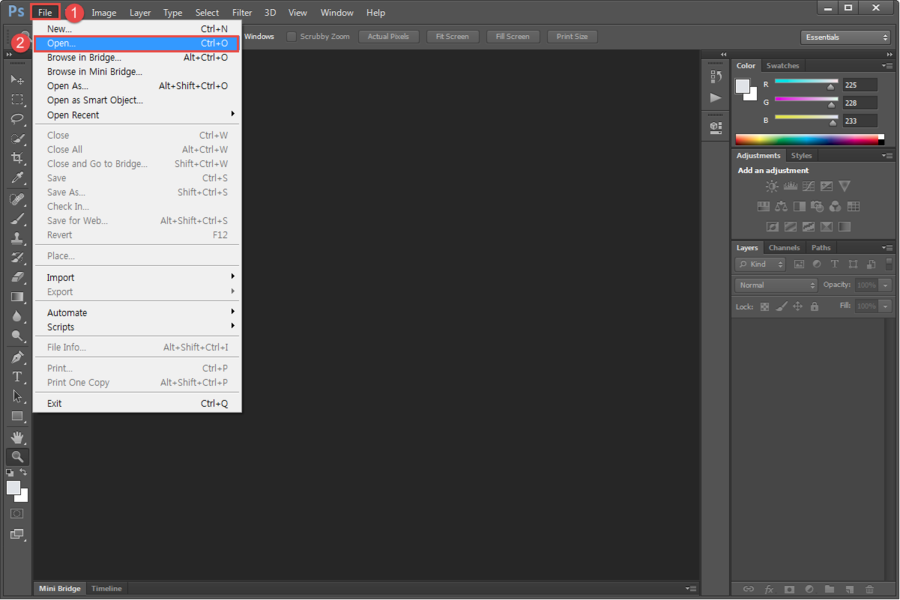This screenshot has height=600, width=900.
Task: Select the History Brush tool
Action: point(17,258)
